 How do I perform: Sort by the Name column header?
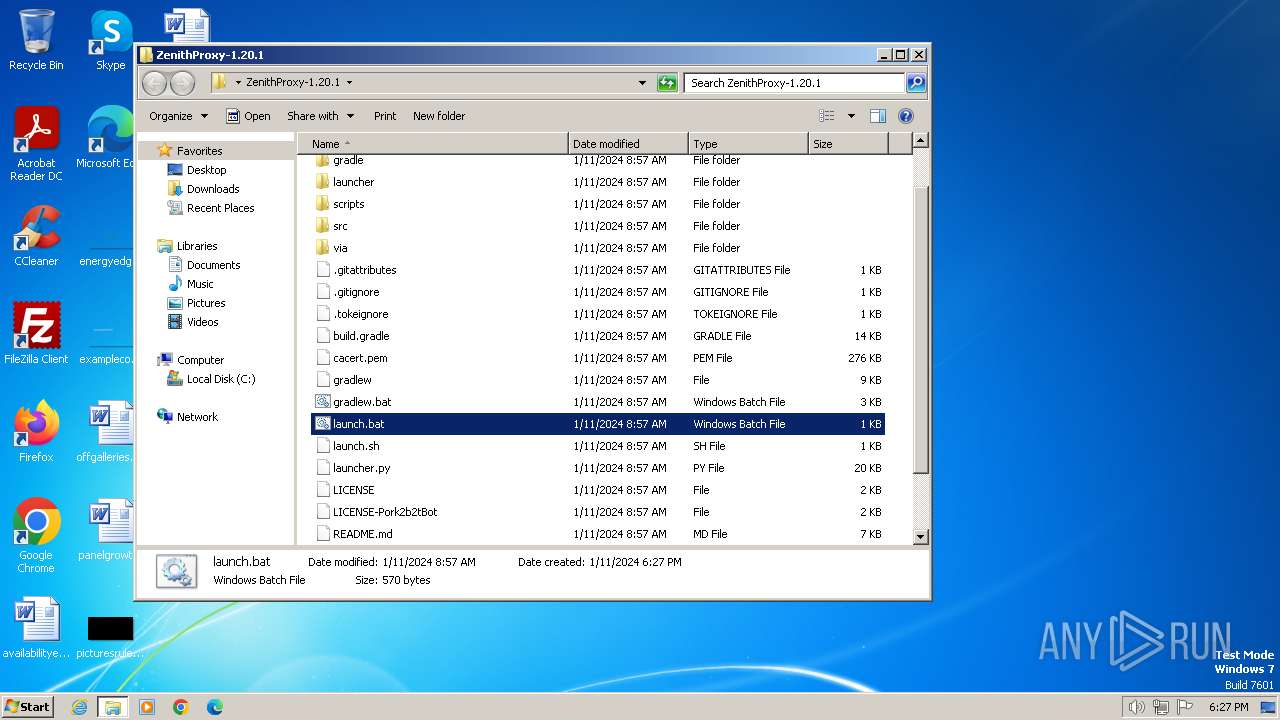(x=433, y=144)
